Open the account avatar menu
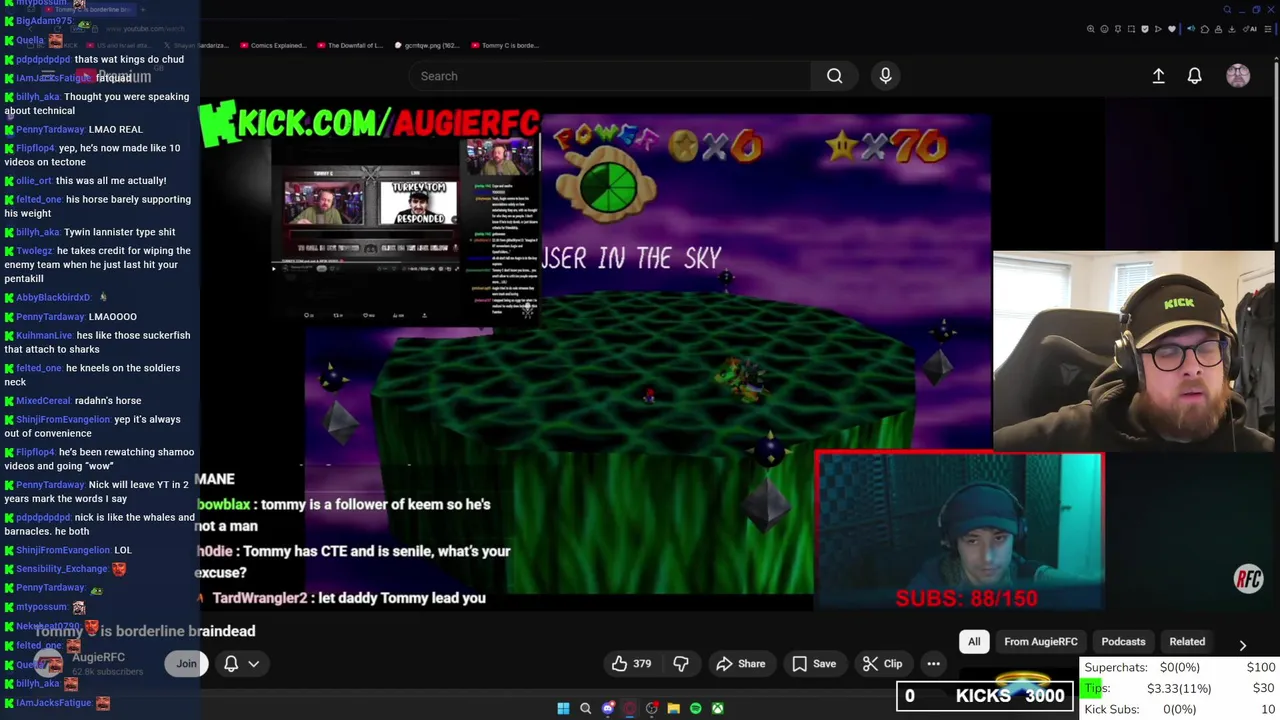 [1238, 76]
